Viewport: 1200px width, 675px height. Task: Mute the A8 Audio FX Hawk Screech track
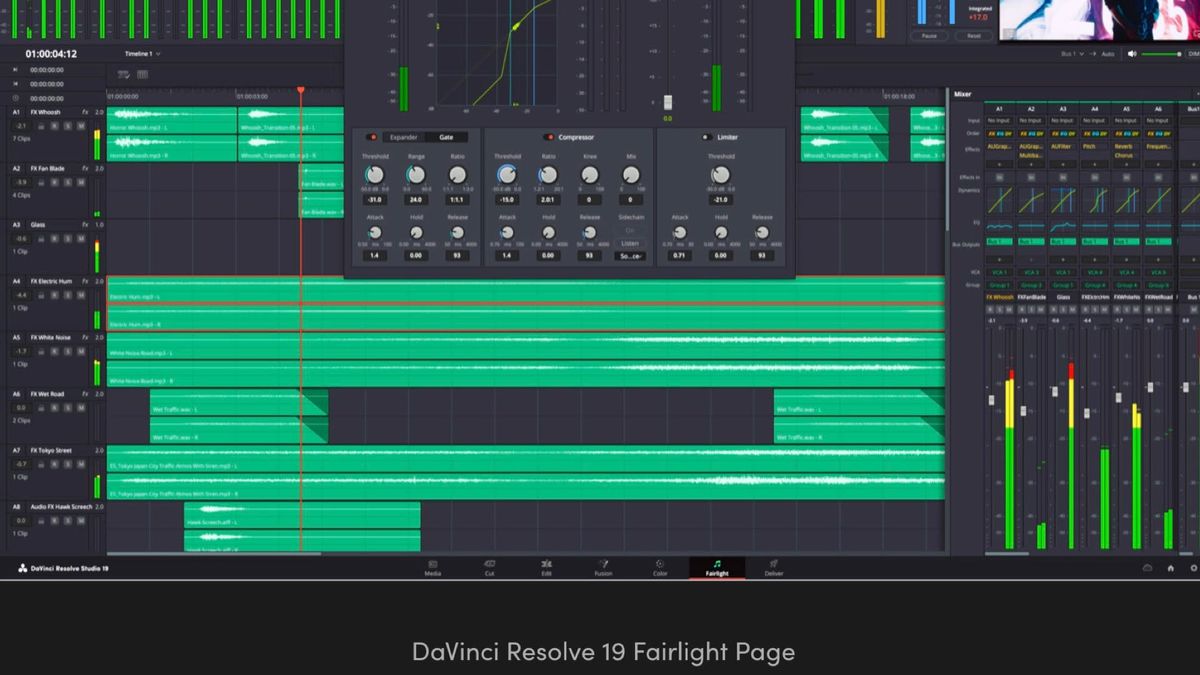(x=81, y=520)
